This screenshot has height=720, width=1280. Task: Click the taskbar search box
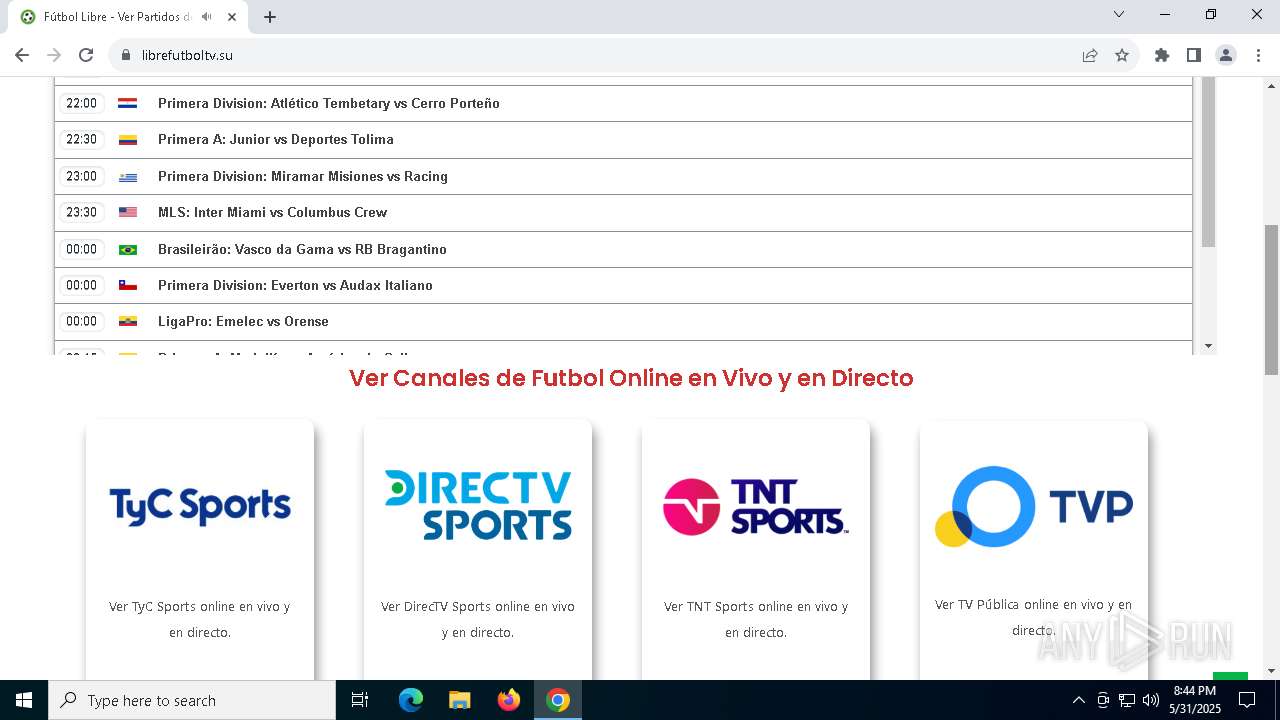coord(192,700)
